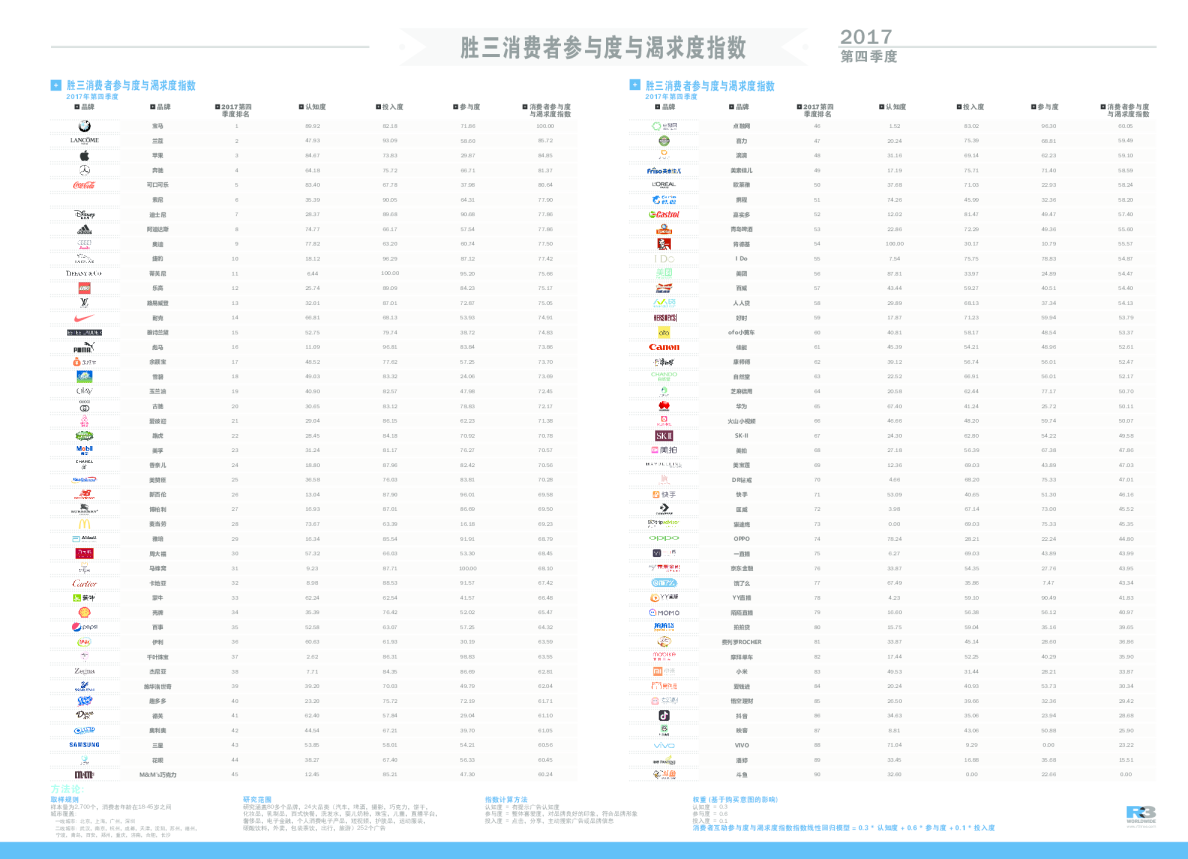Select the Nike swoosh logo

[x=85, y=317]
